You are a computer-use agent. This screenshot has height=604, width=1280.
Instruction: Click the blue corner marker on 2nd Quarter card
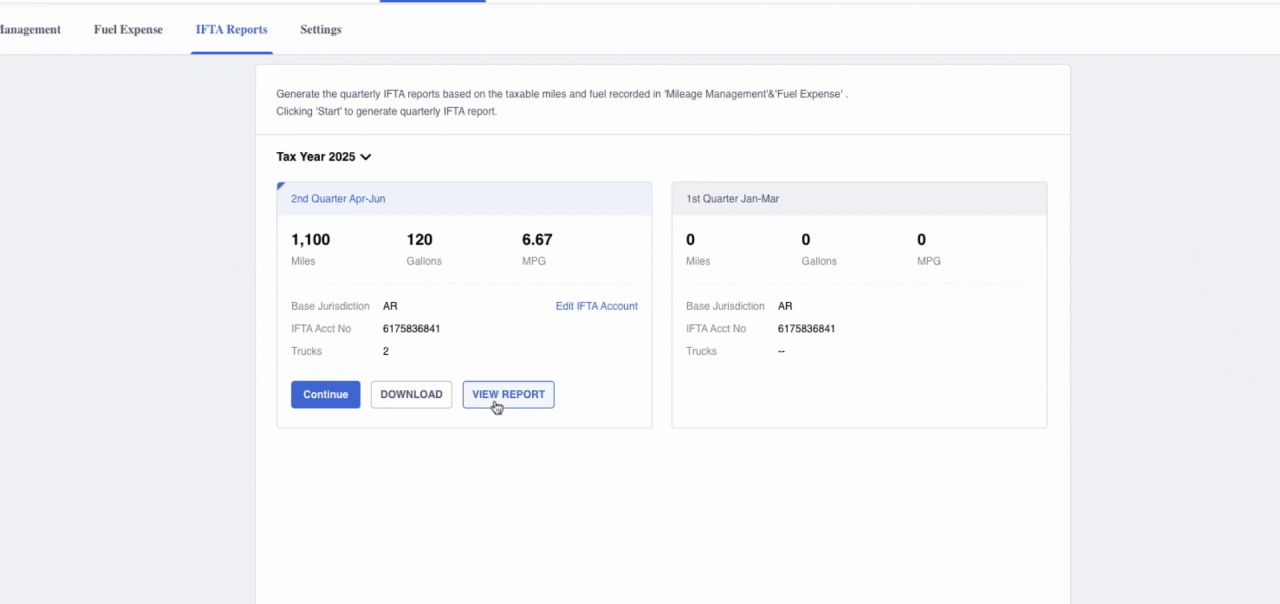click(281, 186)
